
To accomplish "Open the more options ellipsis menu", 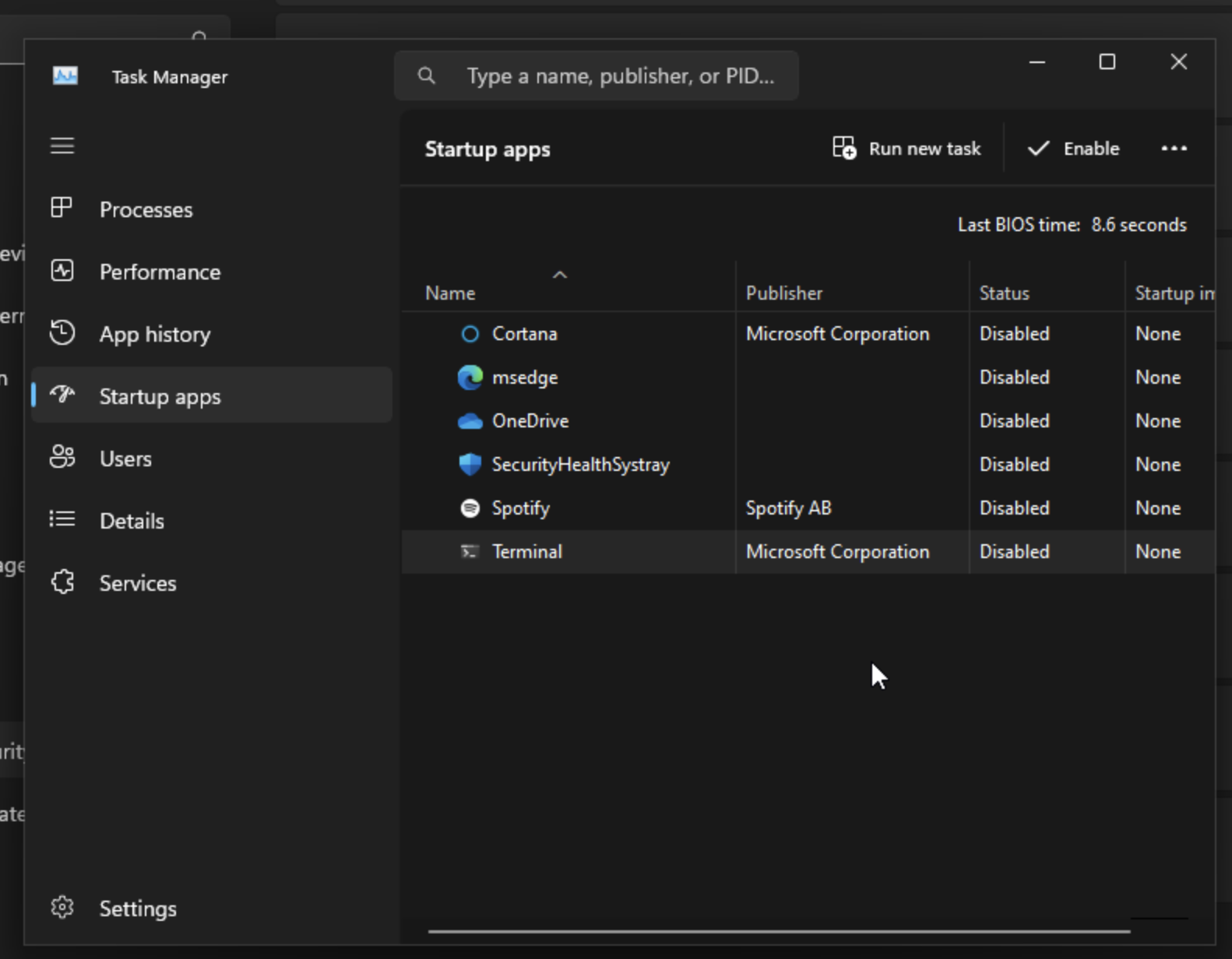I will [x=1174, y=149].
